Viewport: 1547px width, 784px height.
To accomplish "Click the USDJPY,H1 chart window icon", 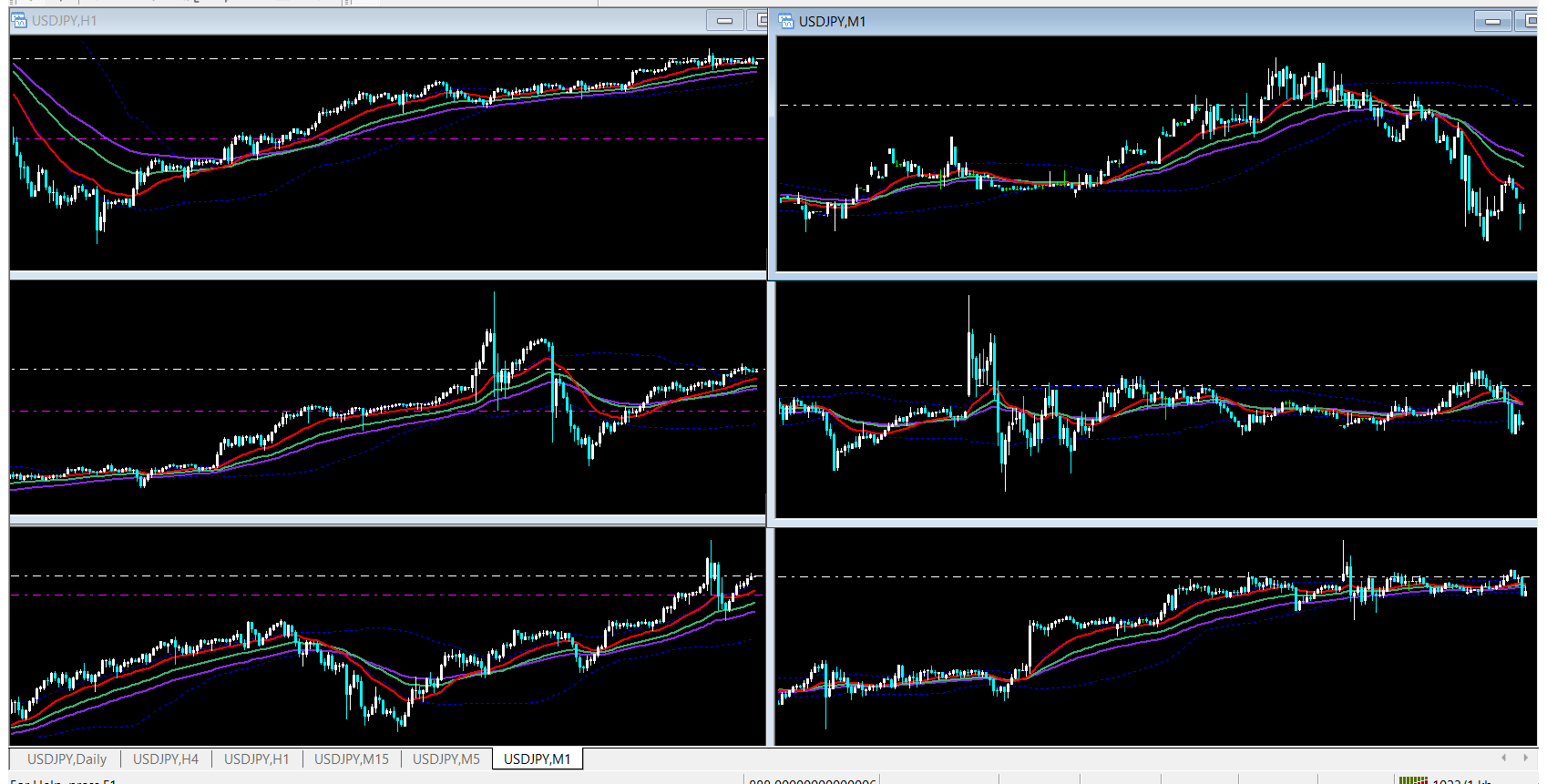I will tap(19, 21).
